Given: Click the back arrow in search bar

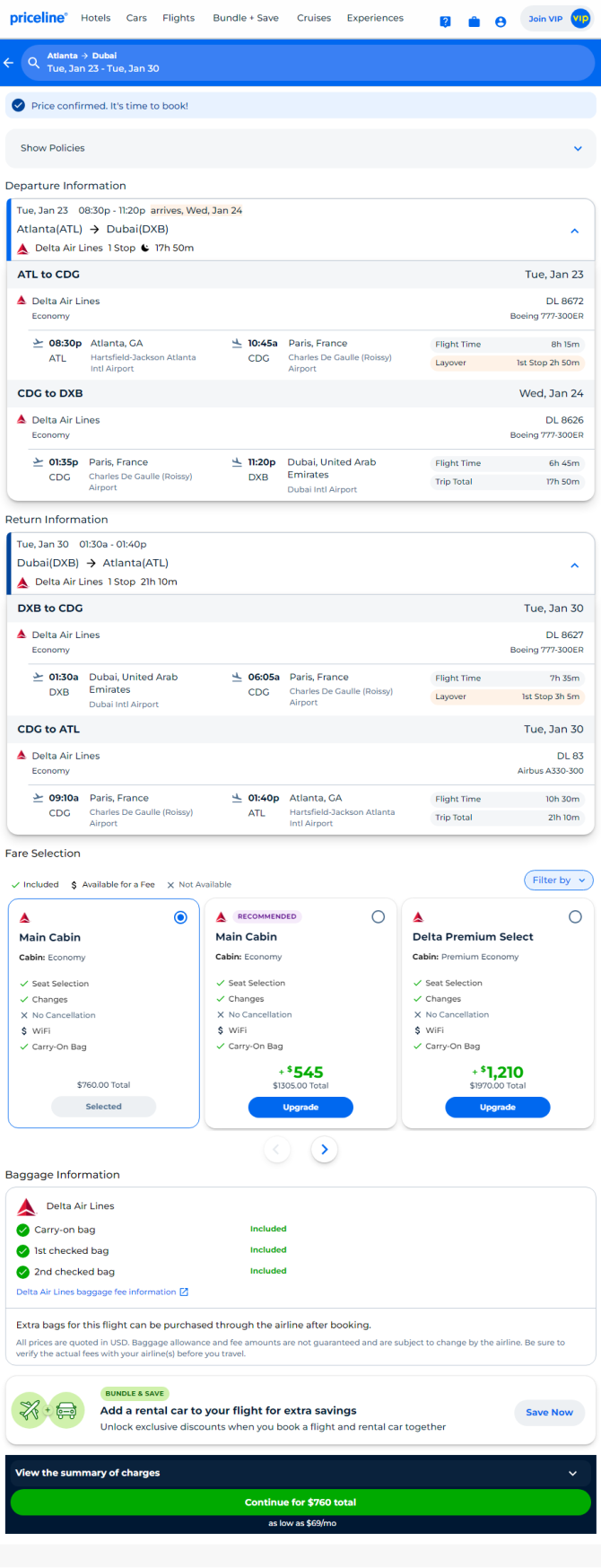Looking at the screenshot, I should 9,62.
